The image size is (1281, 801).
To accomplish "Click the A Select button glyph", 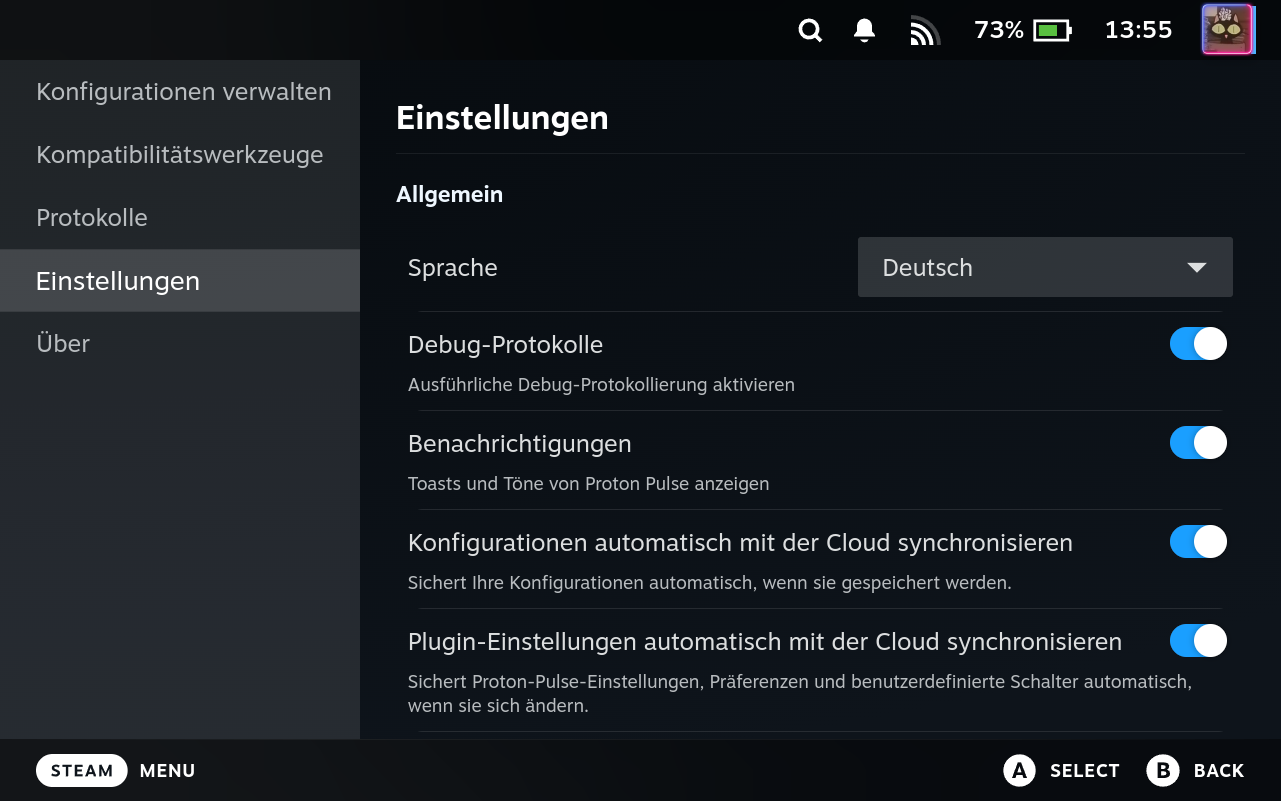I will pos(1019,771).
